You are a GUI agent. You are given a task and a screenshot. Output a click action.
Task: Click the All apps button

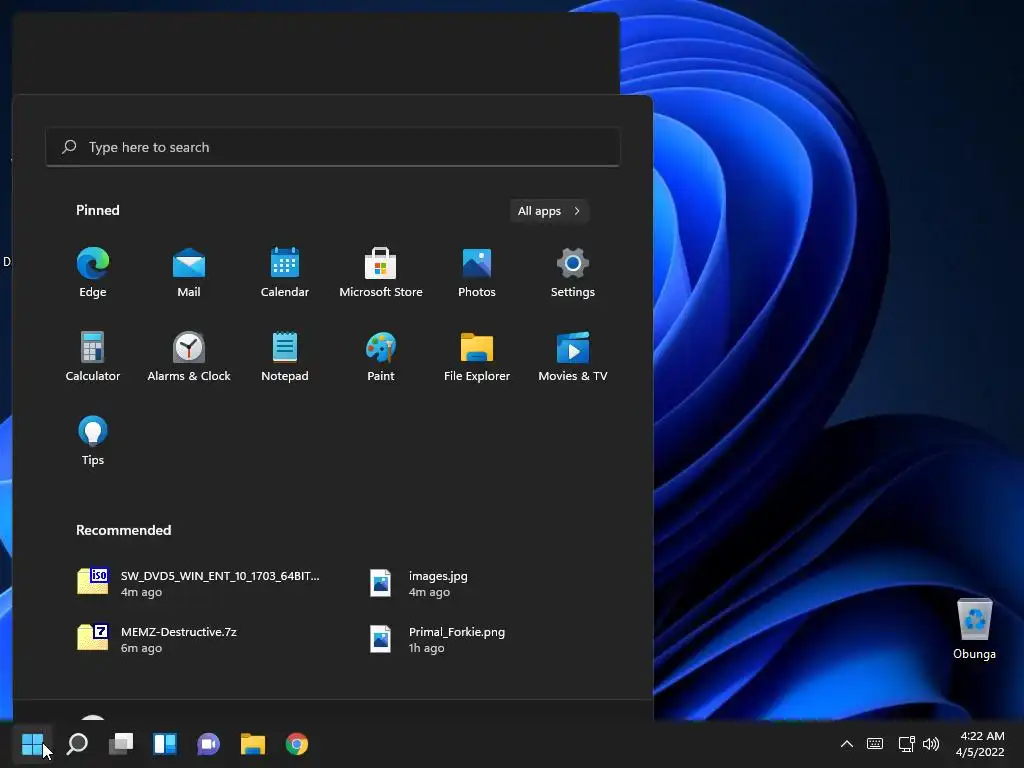tap(549, 211)
